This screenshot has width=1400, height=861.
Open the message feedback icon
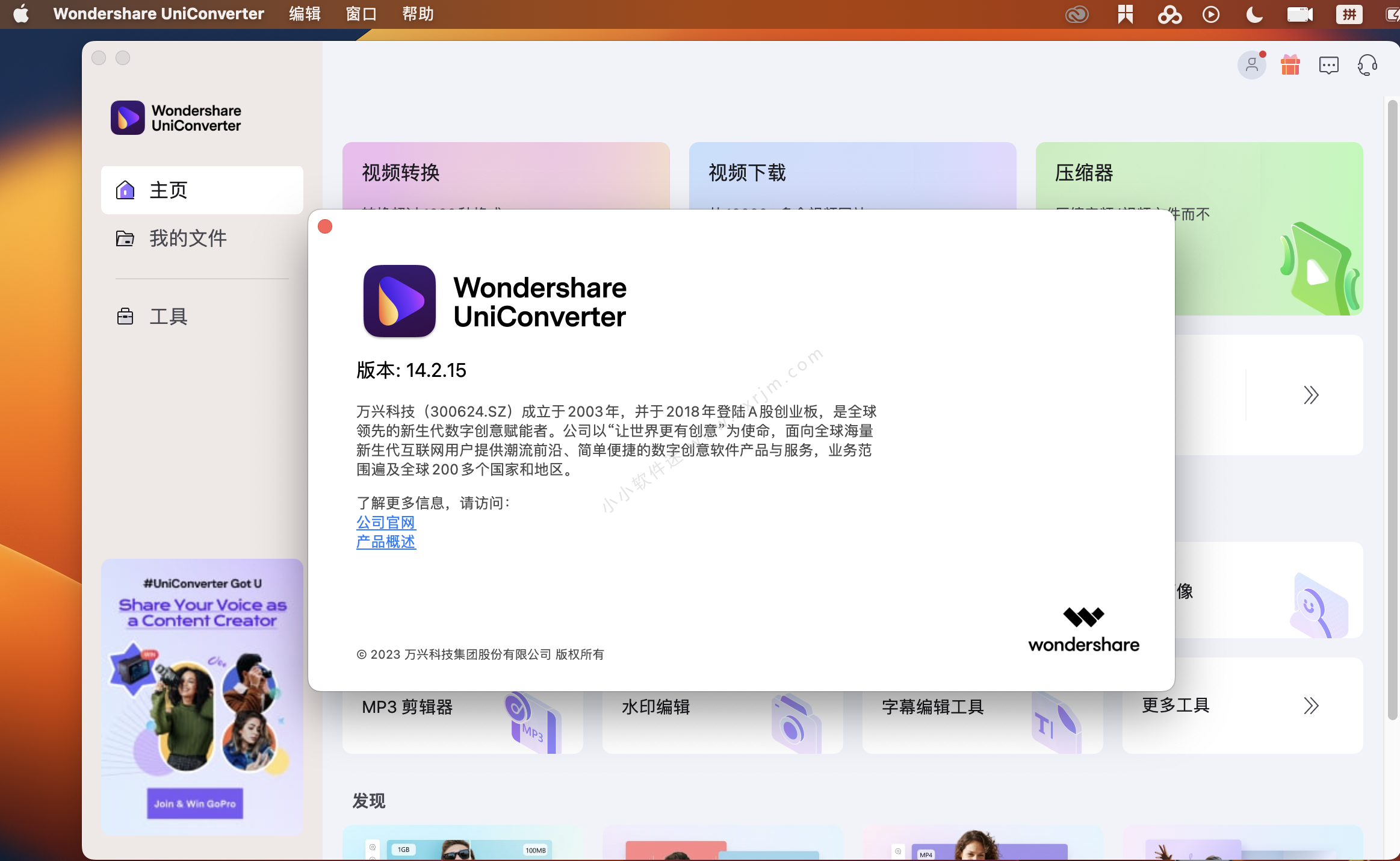click(x=1328, y=65)
